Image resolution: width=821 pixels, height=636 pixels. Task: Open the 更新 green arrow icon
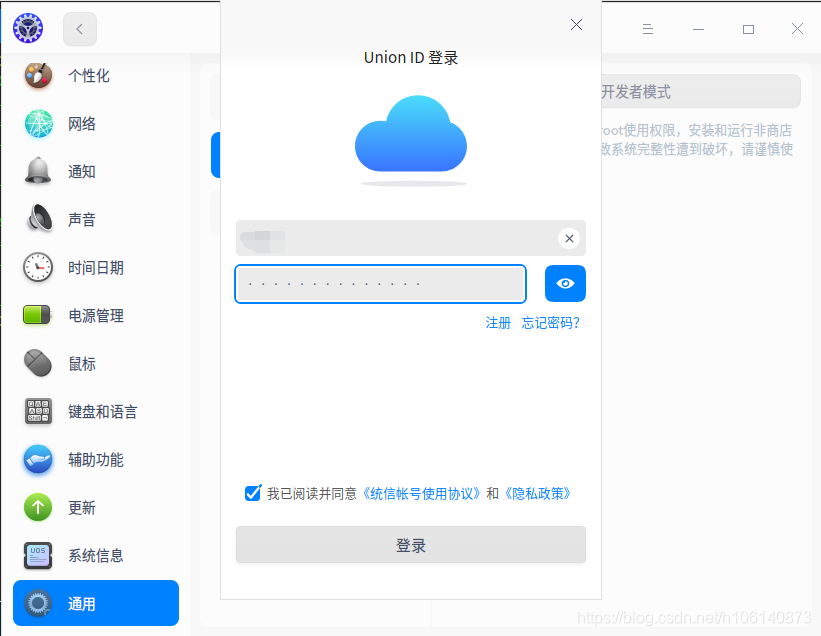point(38,507)
